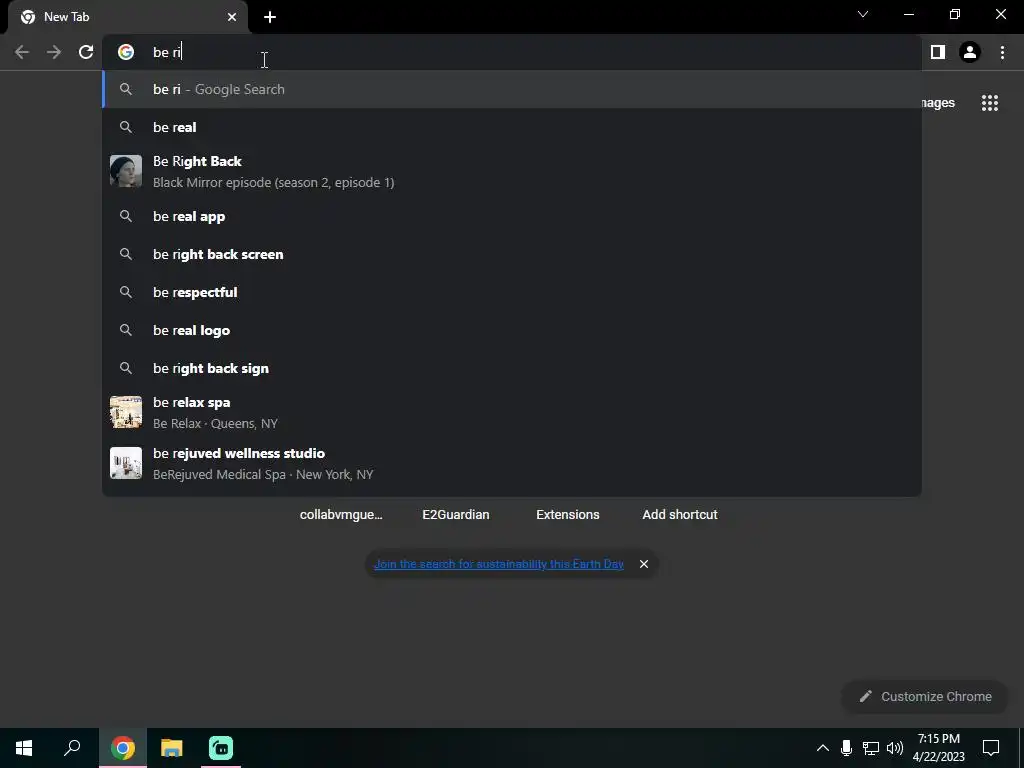Open the Extensions shortcut
Image resolution: width=1024 pixels, height=768 pixels.
point(568,515)
